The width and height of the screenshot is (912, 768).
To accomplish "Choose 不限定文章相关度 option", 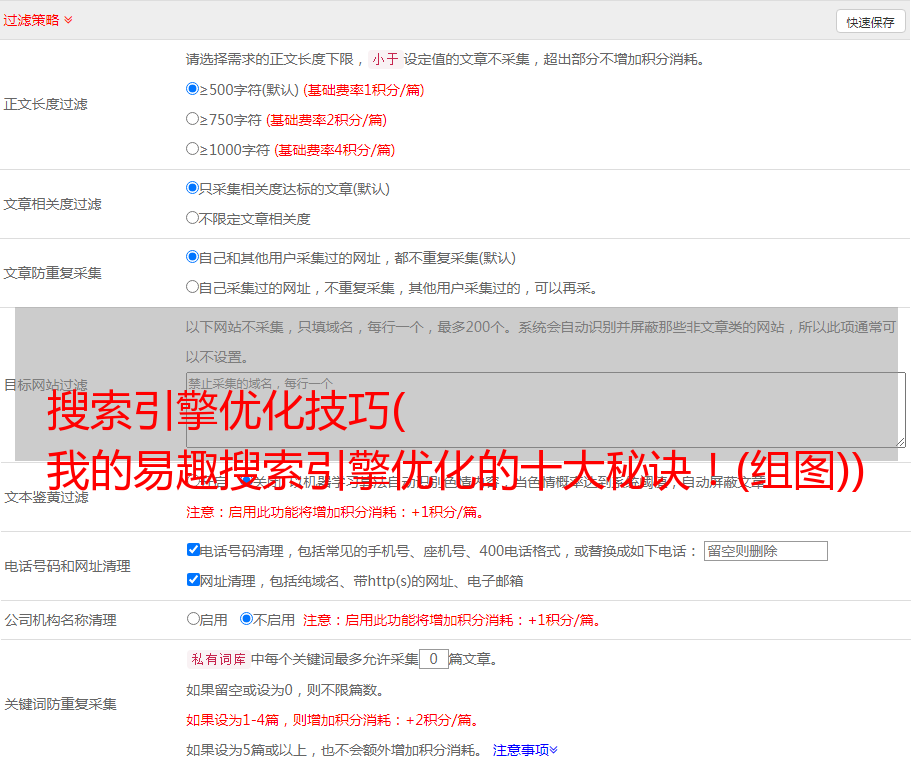I will tap(192, 218).
